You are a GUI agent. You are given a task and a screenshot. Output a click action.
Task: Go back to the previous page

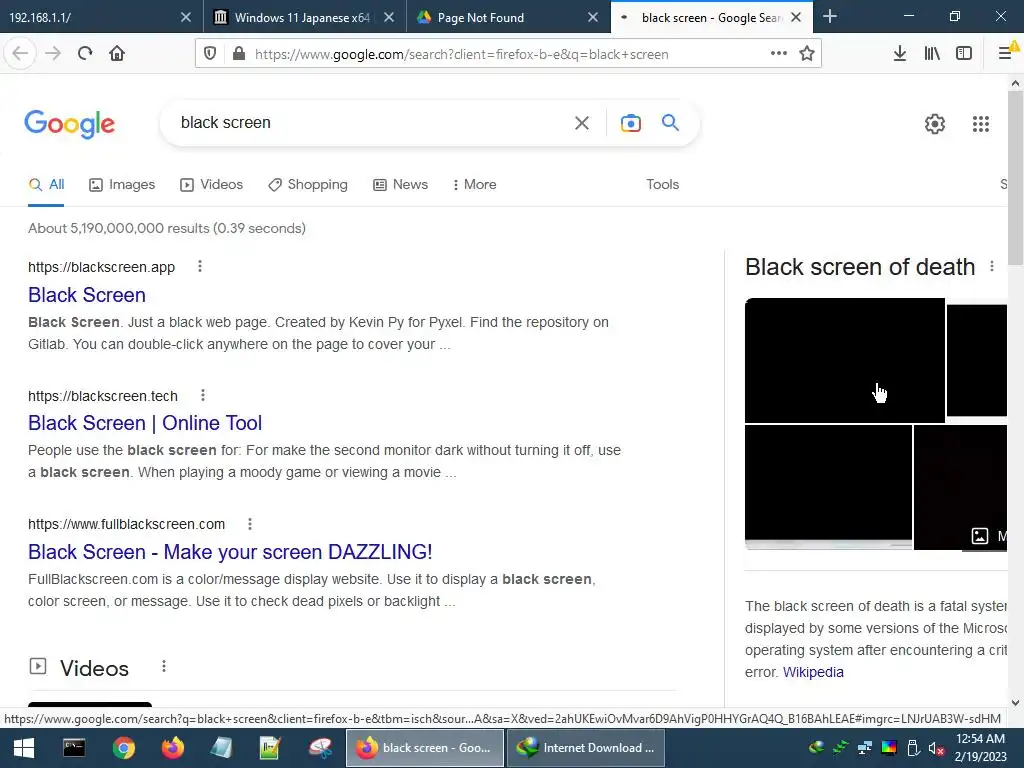20,54
